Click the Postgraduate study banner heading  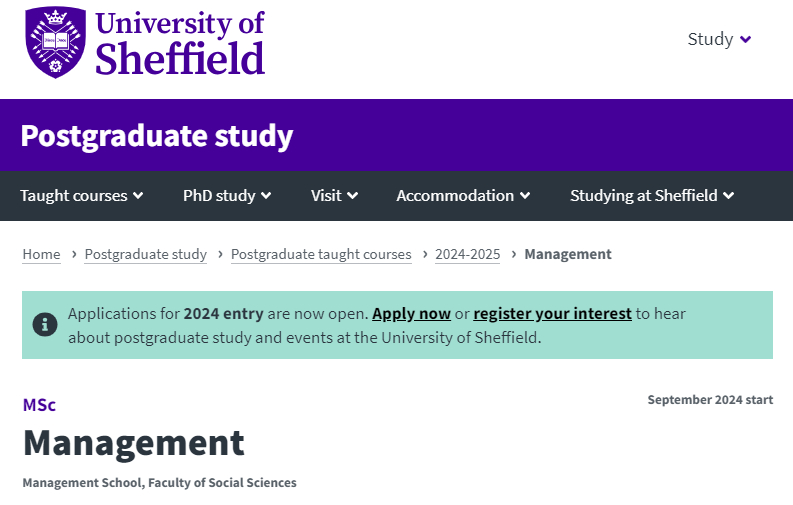pyautogui.click(x=157, y=136)
